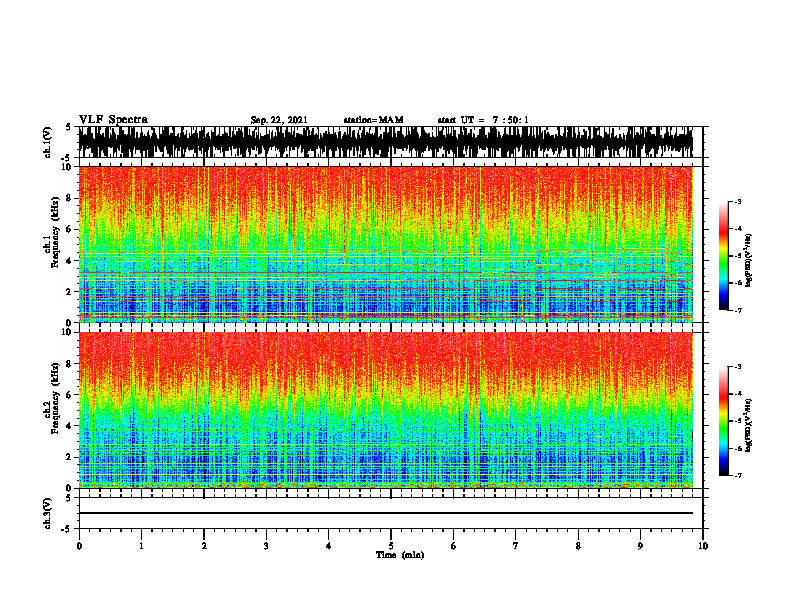Viewport: 792px width, 612px height.
Task: Click tick label '1' on the Time axis
Action: point(141,546)
